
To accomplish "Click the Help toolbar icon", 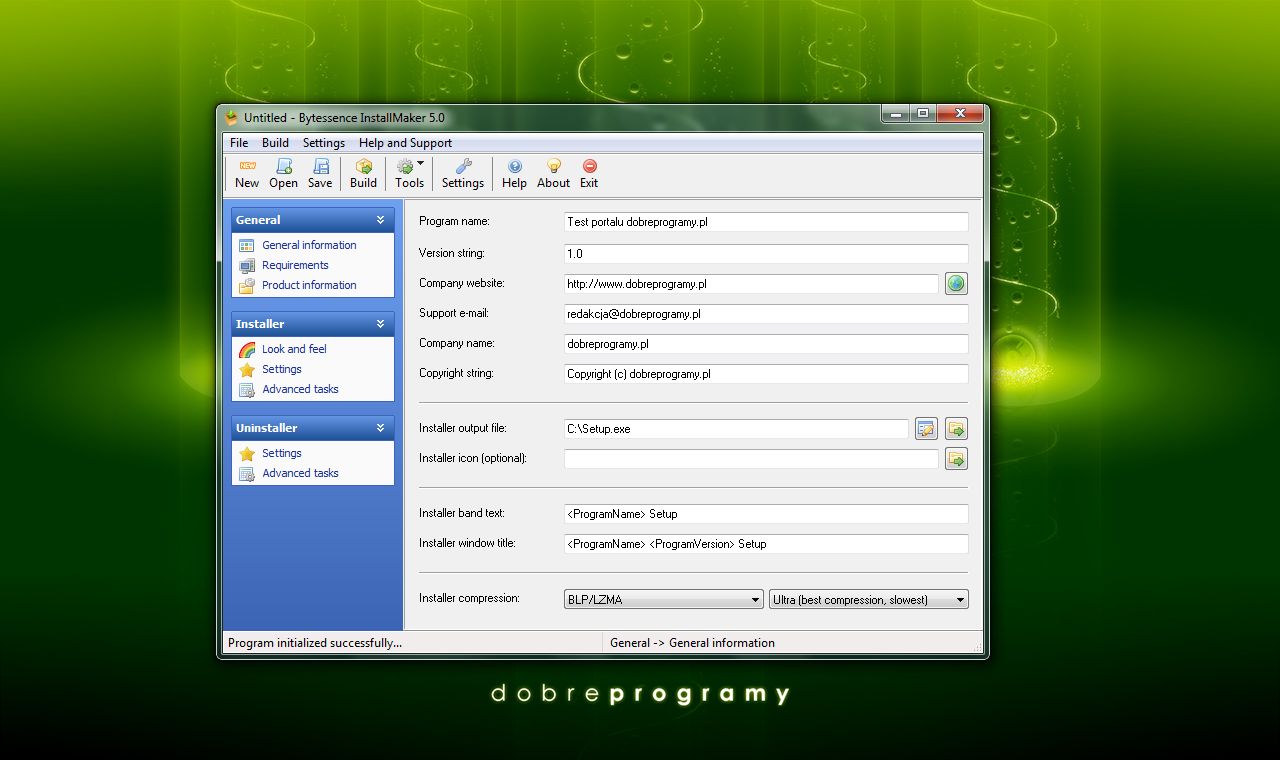I will [514, 166].
